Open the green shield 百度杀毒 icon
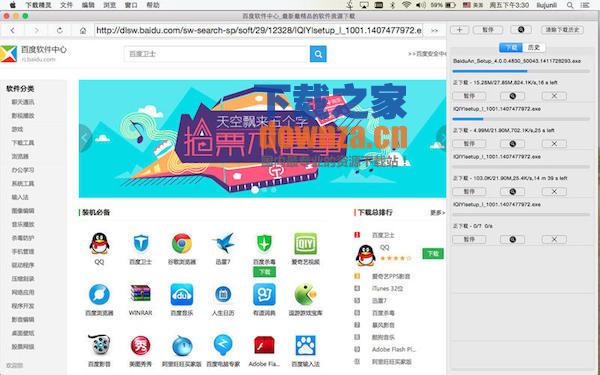The image size is (600, 375). click(x=264, y=243)
